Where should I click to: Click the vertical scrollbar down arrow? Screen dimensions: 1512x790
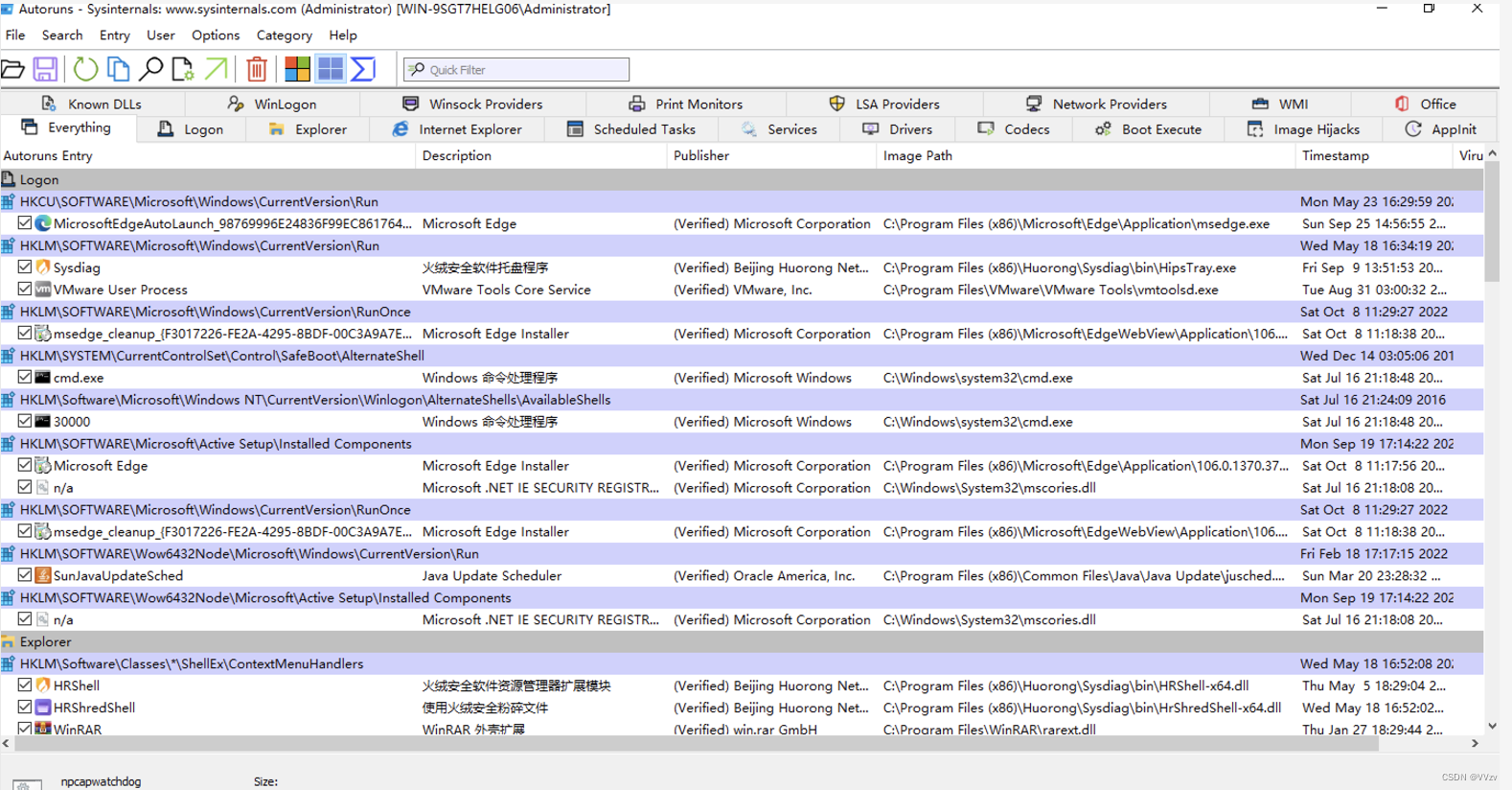(x=1492, y=727)
